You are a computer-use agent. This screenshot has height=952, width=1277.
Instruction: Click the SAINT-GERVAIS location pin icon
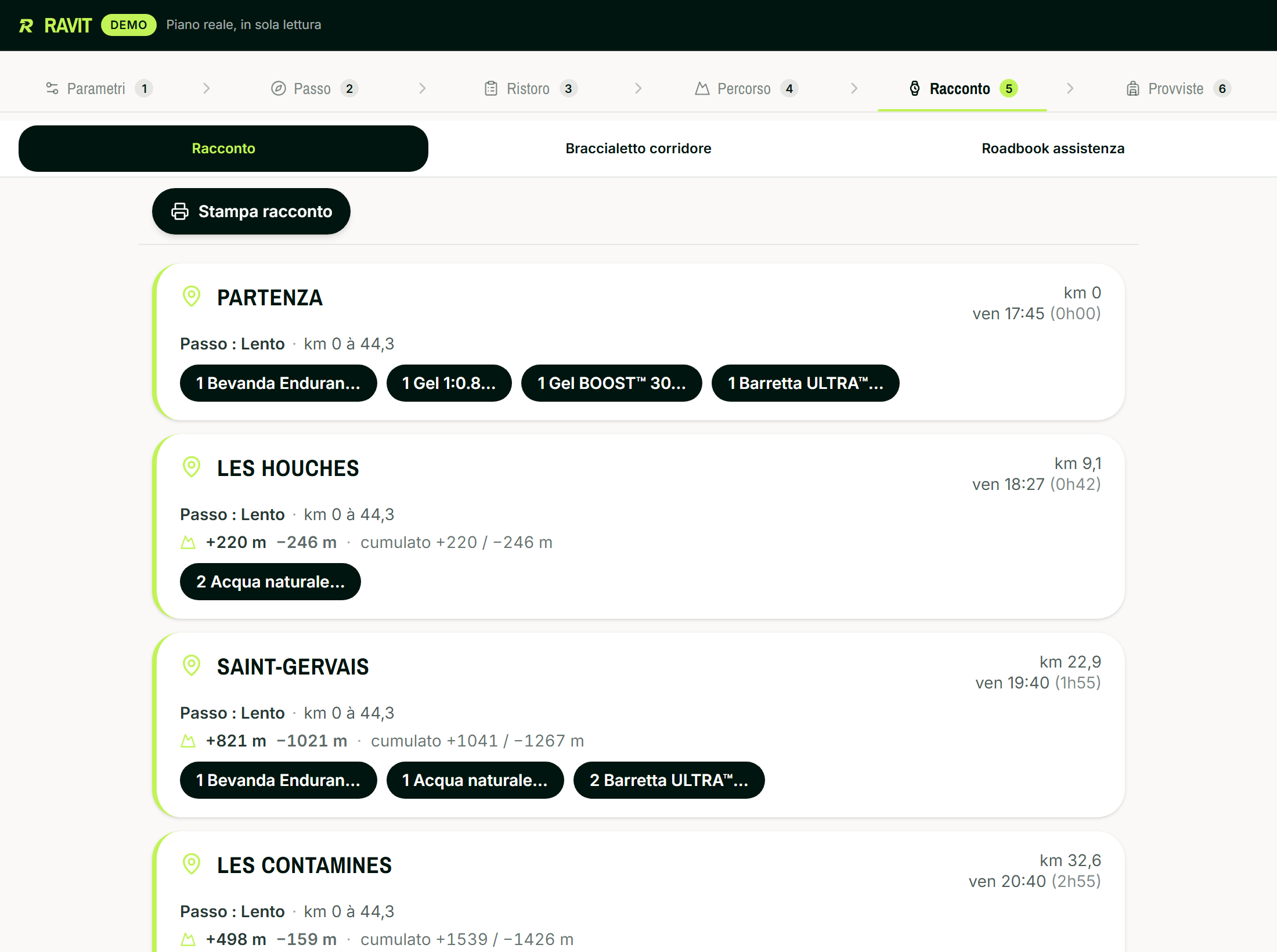click(192, 665)
